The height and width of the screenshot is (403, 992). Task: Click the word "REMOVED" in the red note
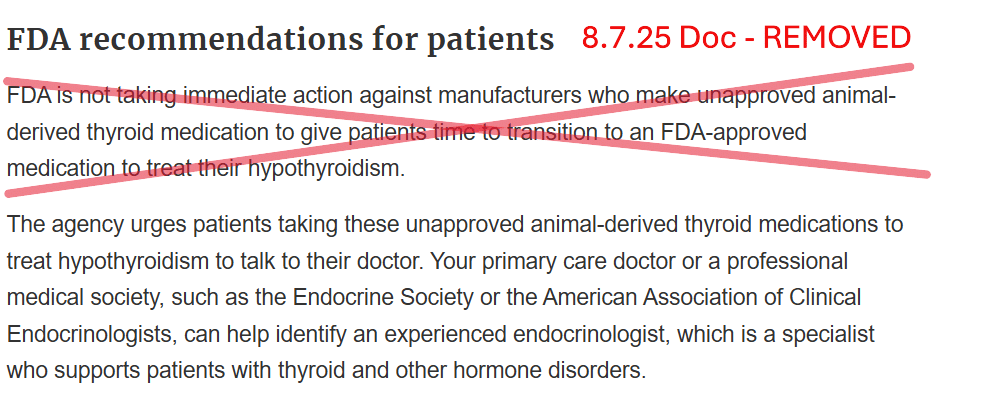[x=838, y=38]
